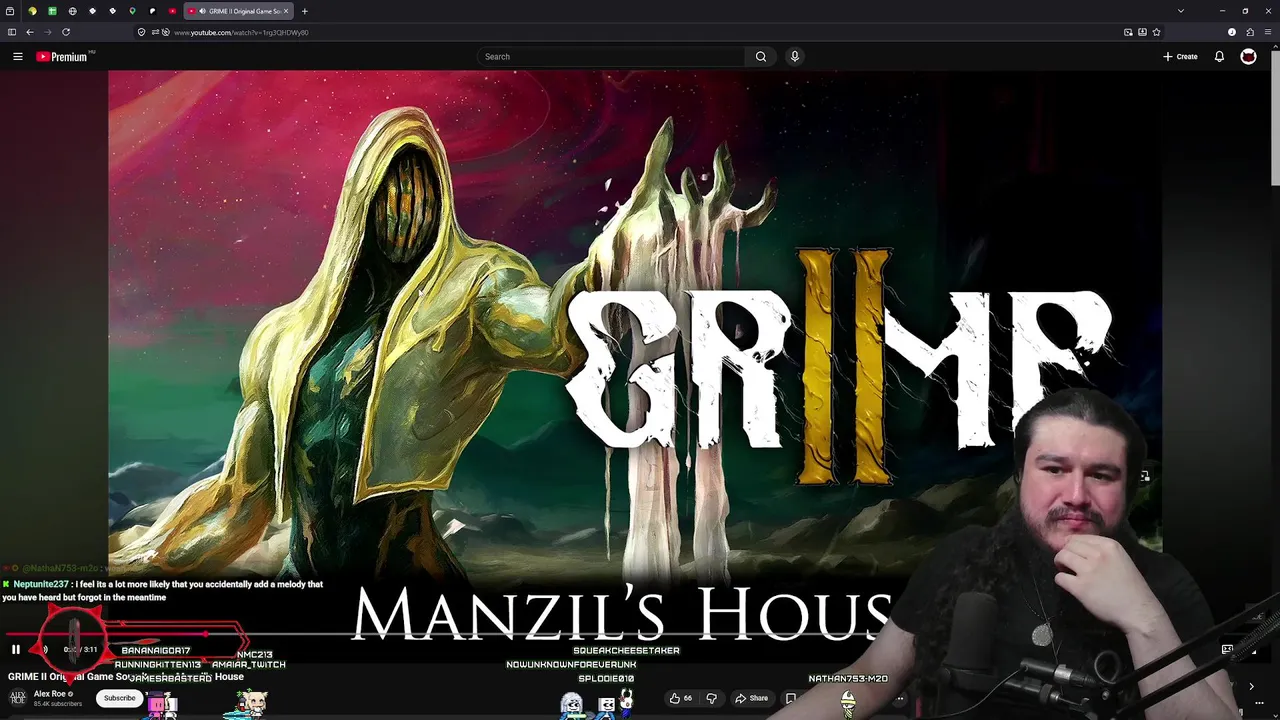Switch to the pinned green spreadsheet tab

coord(52,11)
